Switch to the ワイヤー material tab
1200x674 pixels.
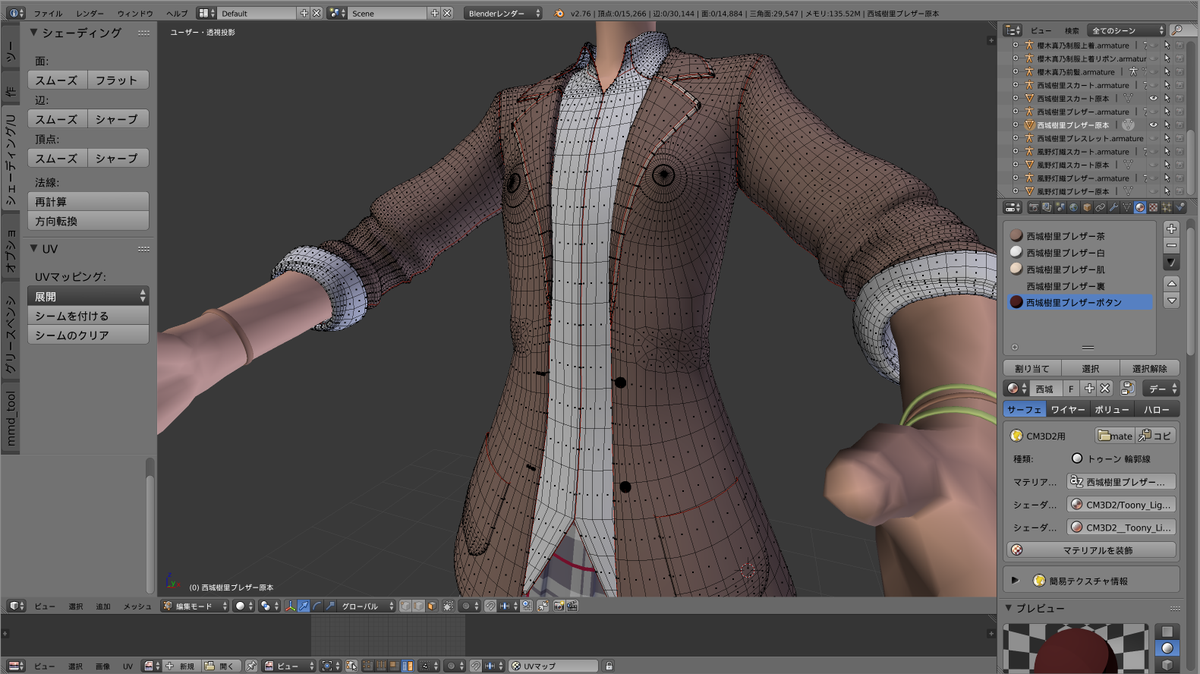[1067, 409]
